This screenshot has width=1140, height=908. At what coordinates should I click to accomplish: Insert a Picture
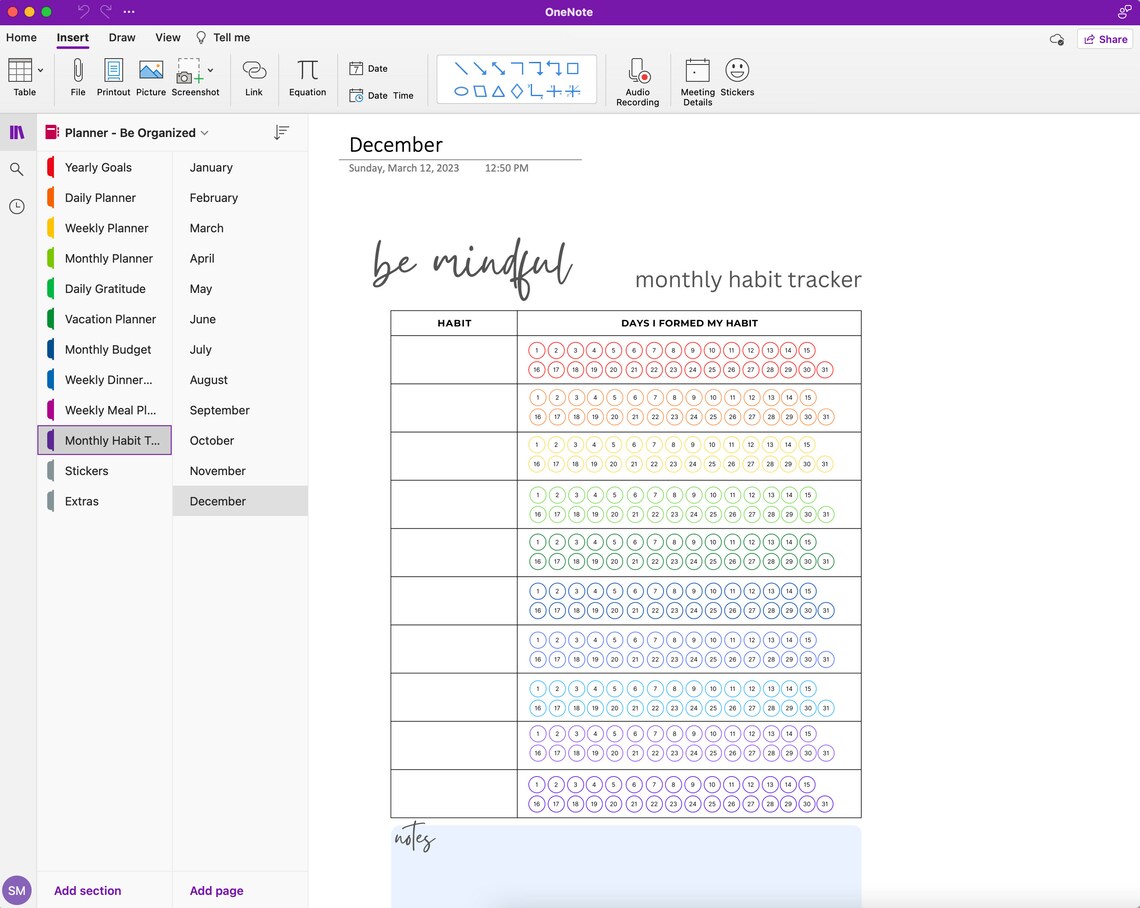(150, 77)
